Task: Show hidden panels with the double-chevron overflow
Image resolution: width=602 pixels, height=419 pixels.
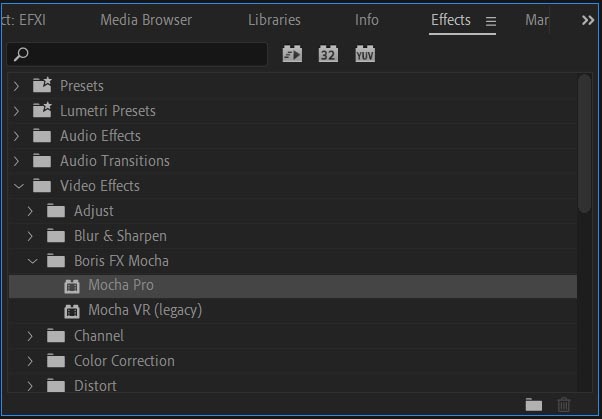Action: pyautogui.click(x=587, y=20)
